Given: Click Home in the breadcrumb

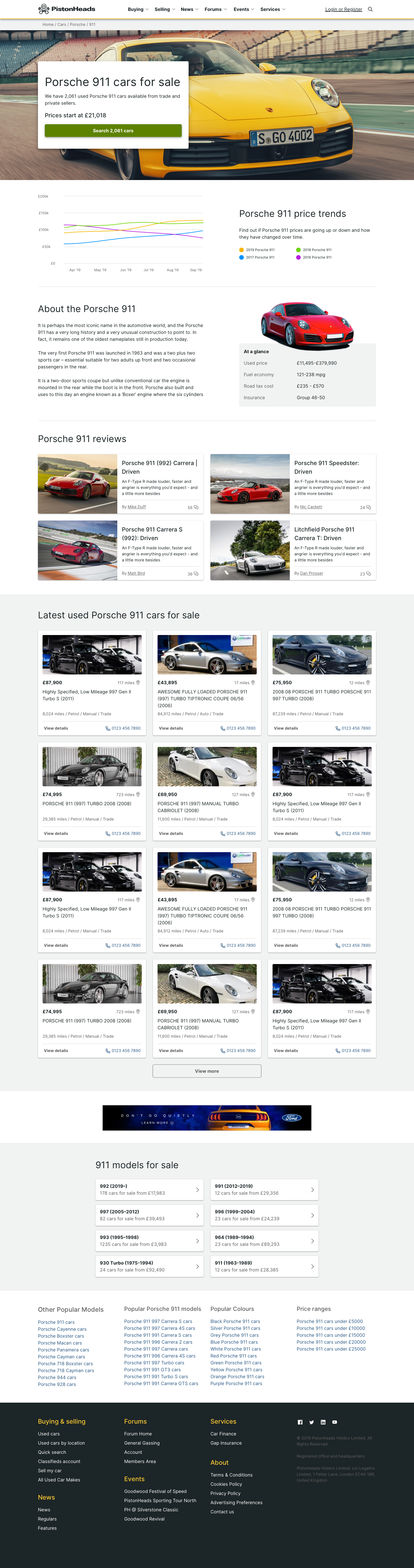Looking at the screenshot, I should tap(48, 24).
